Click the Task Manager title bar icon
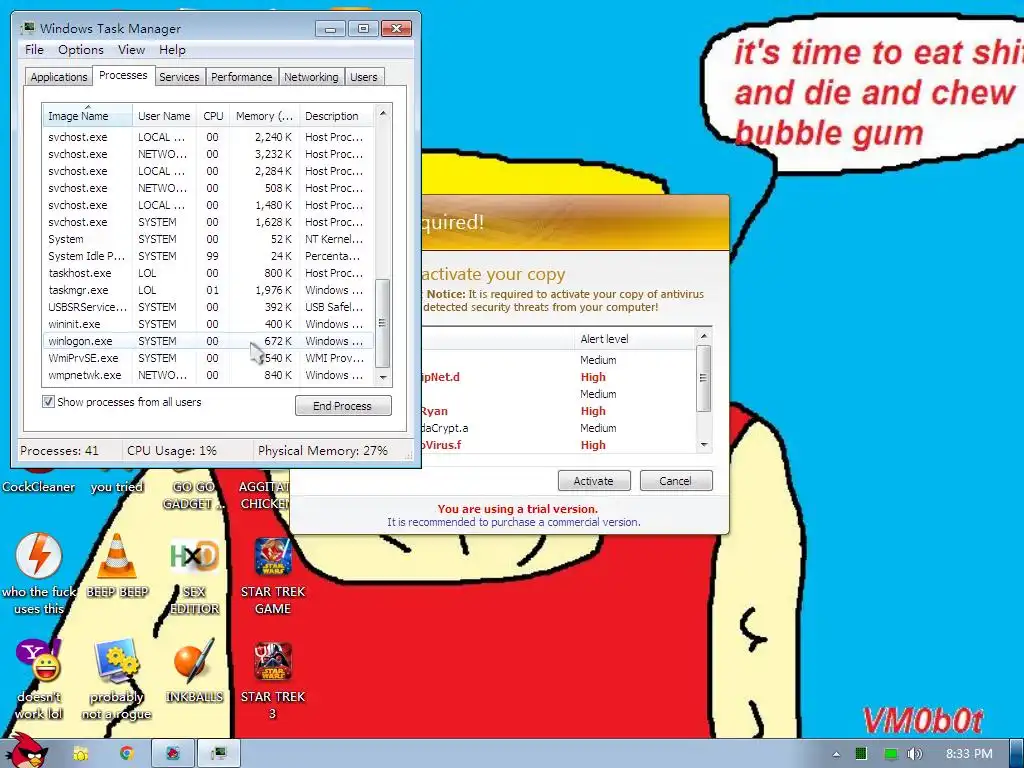The height and width of the screenshot is (768, 1024). pyautogui.click(x=27, y=28)
